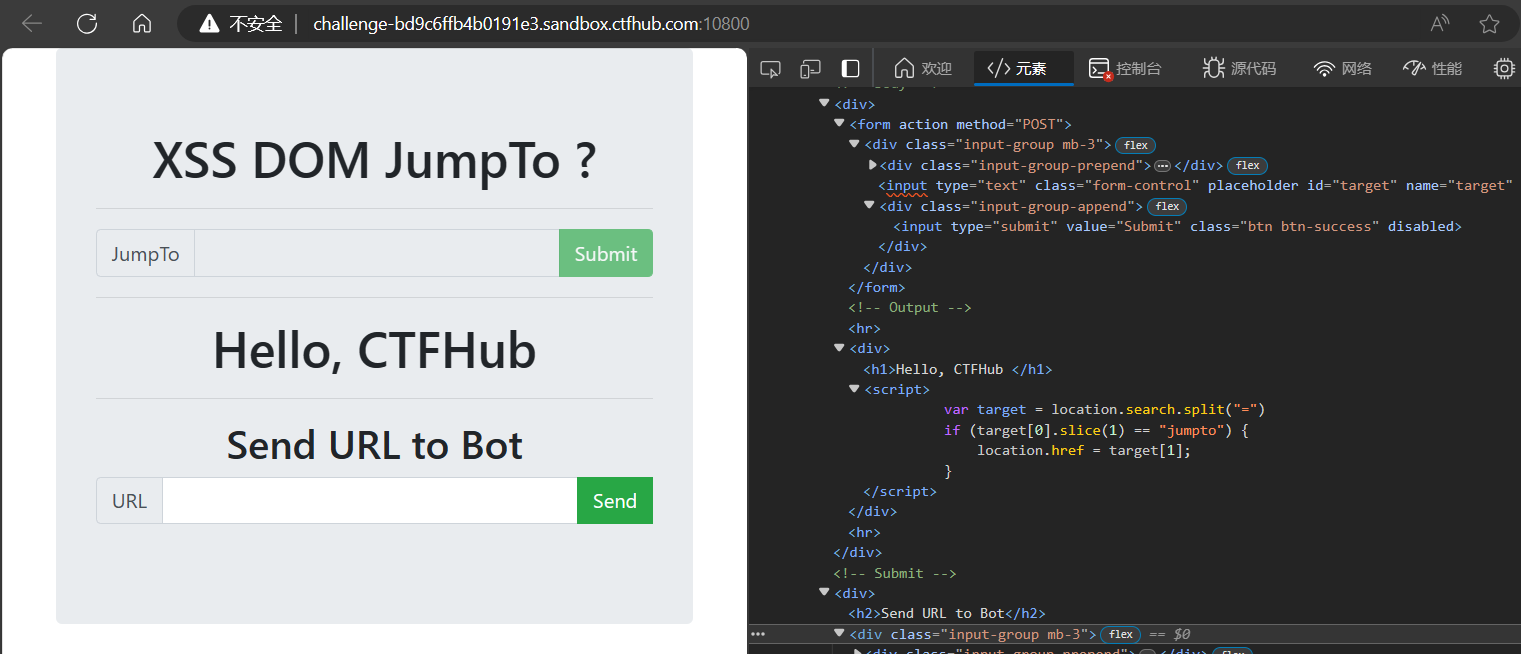The height and width of the screenshot is (654, 1521).
Task: Collapse the first div class input-group mb-3 node
Action: pos(854,144)
